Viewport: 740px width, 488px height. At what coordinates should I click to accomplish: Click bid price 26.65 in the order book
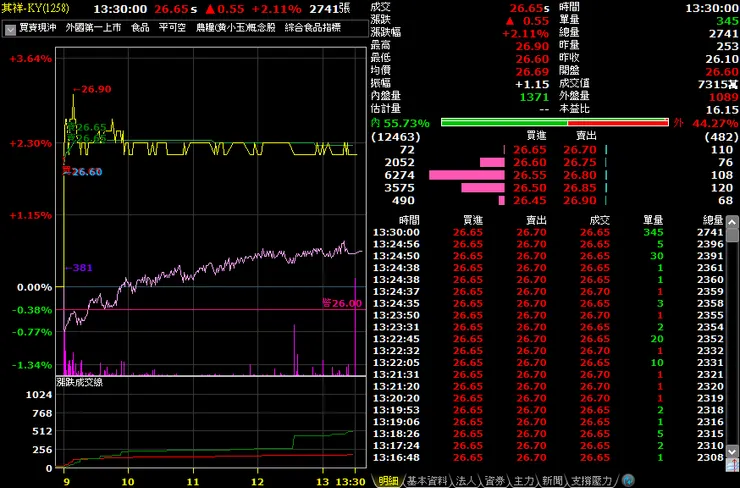(x=530, y=150)
